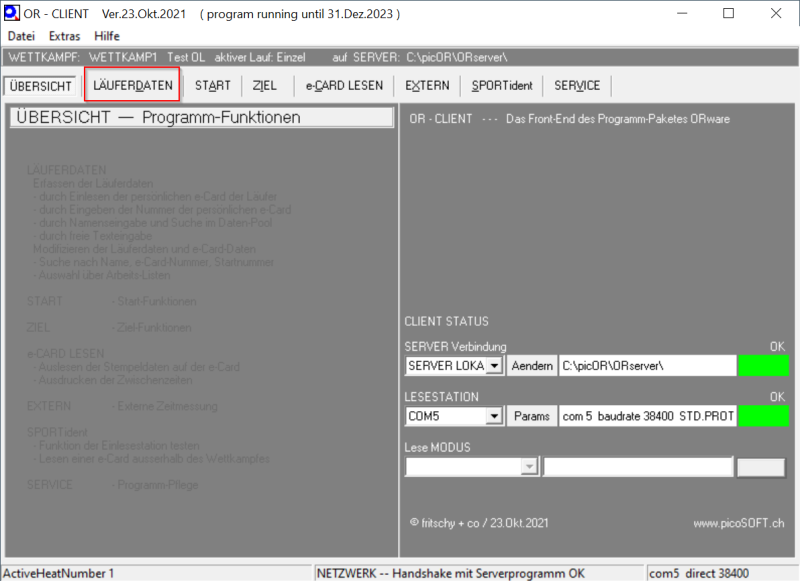The width and height of the screenshot is (800, 581).
Task: Click the Params button
Action: pos(532,416)
